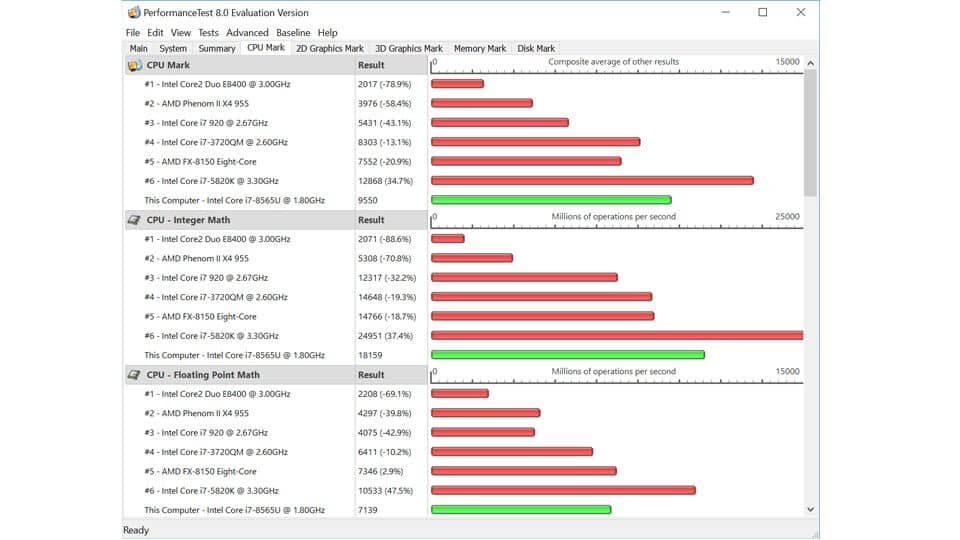Open the Baseline menu
The height and width of the screenshot is (540, 960).
tap(293, 32)
